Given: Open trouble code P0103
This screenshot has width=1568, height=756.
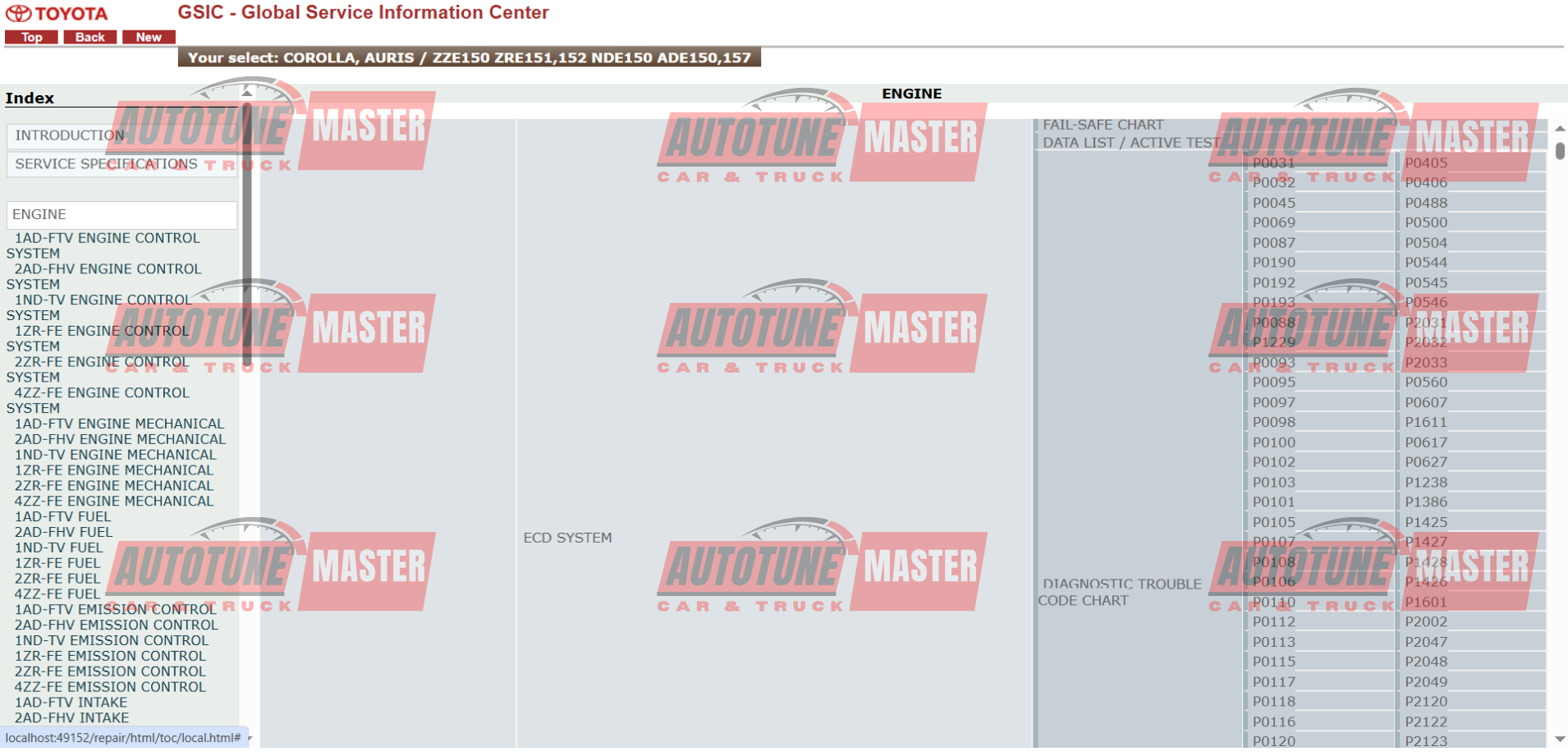Looking at the screenshot, I should point(1274,483).
